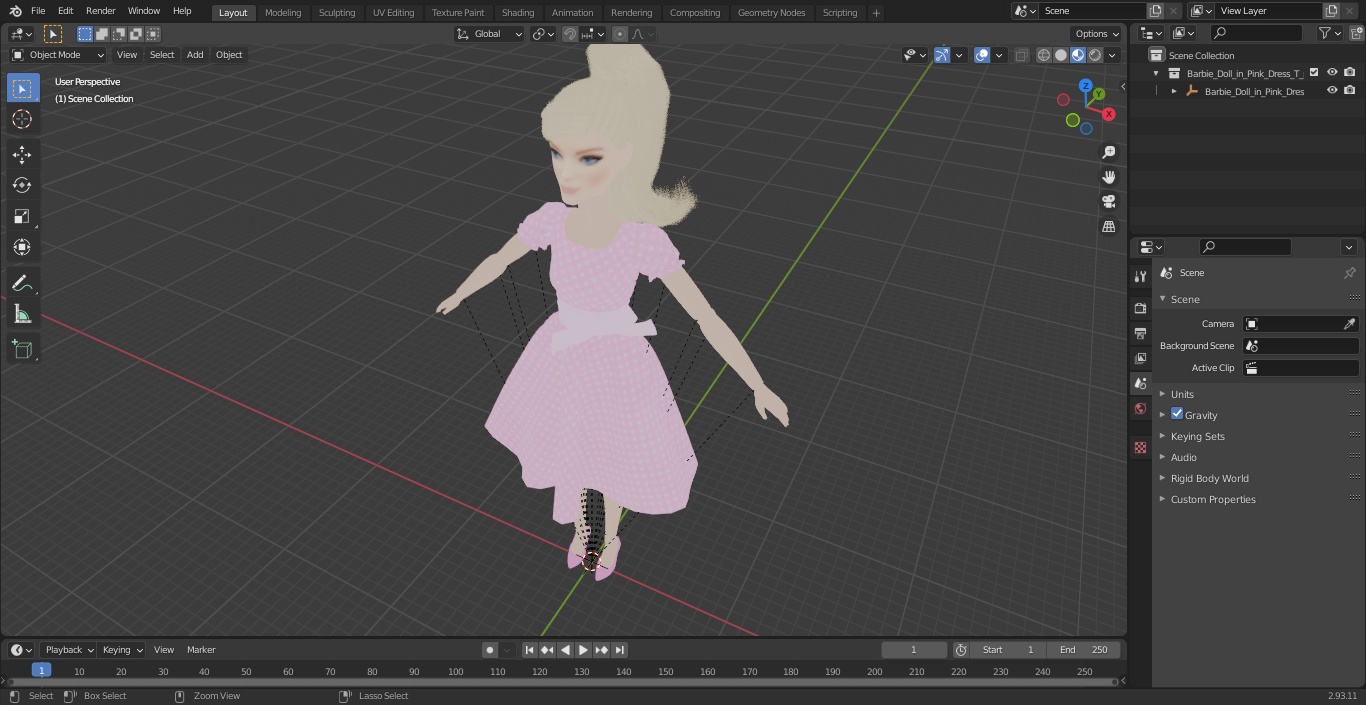This screenshot has height=705, width=1366.
Task: Toggle the Gravity checkbox
Action: [1177, 414]
